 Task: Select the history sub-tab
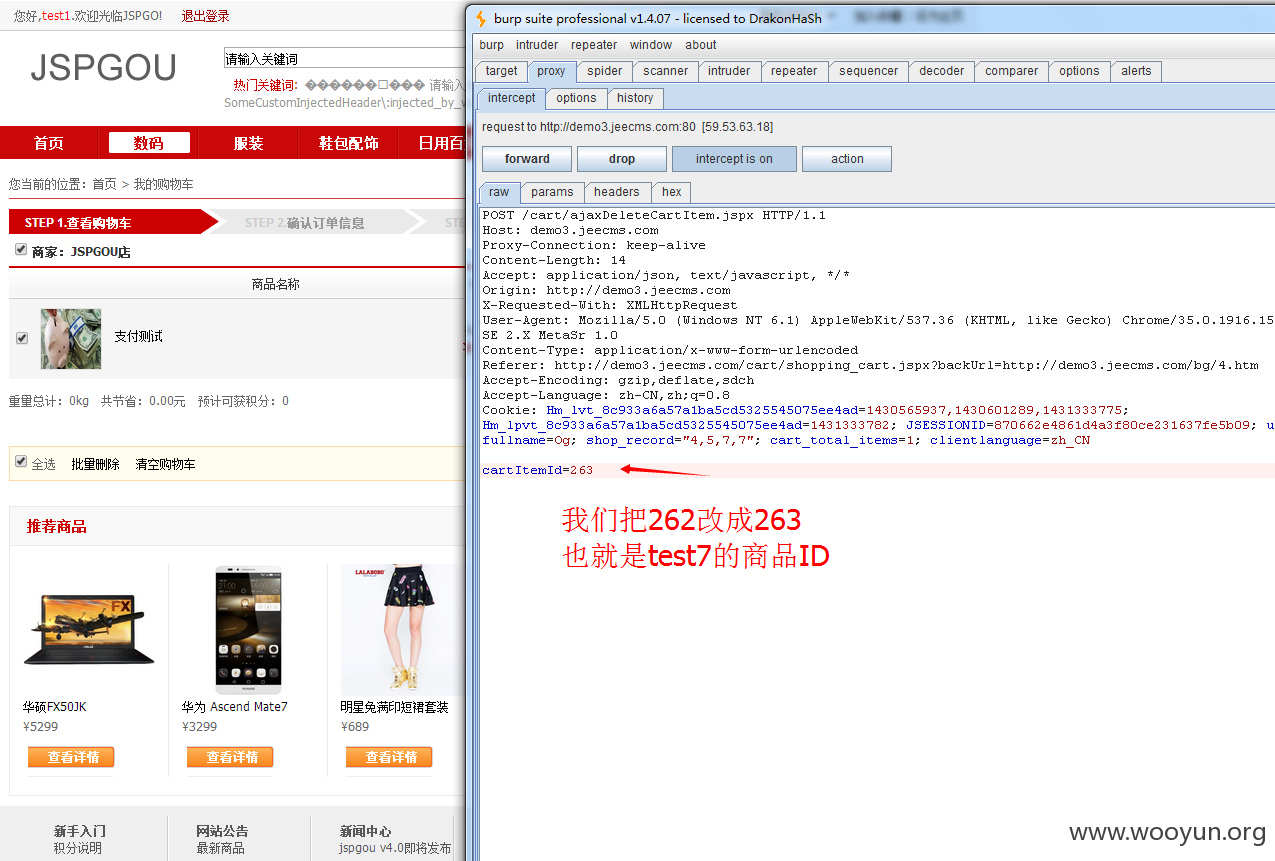[635, 98]
